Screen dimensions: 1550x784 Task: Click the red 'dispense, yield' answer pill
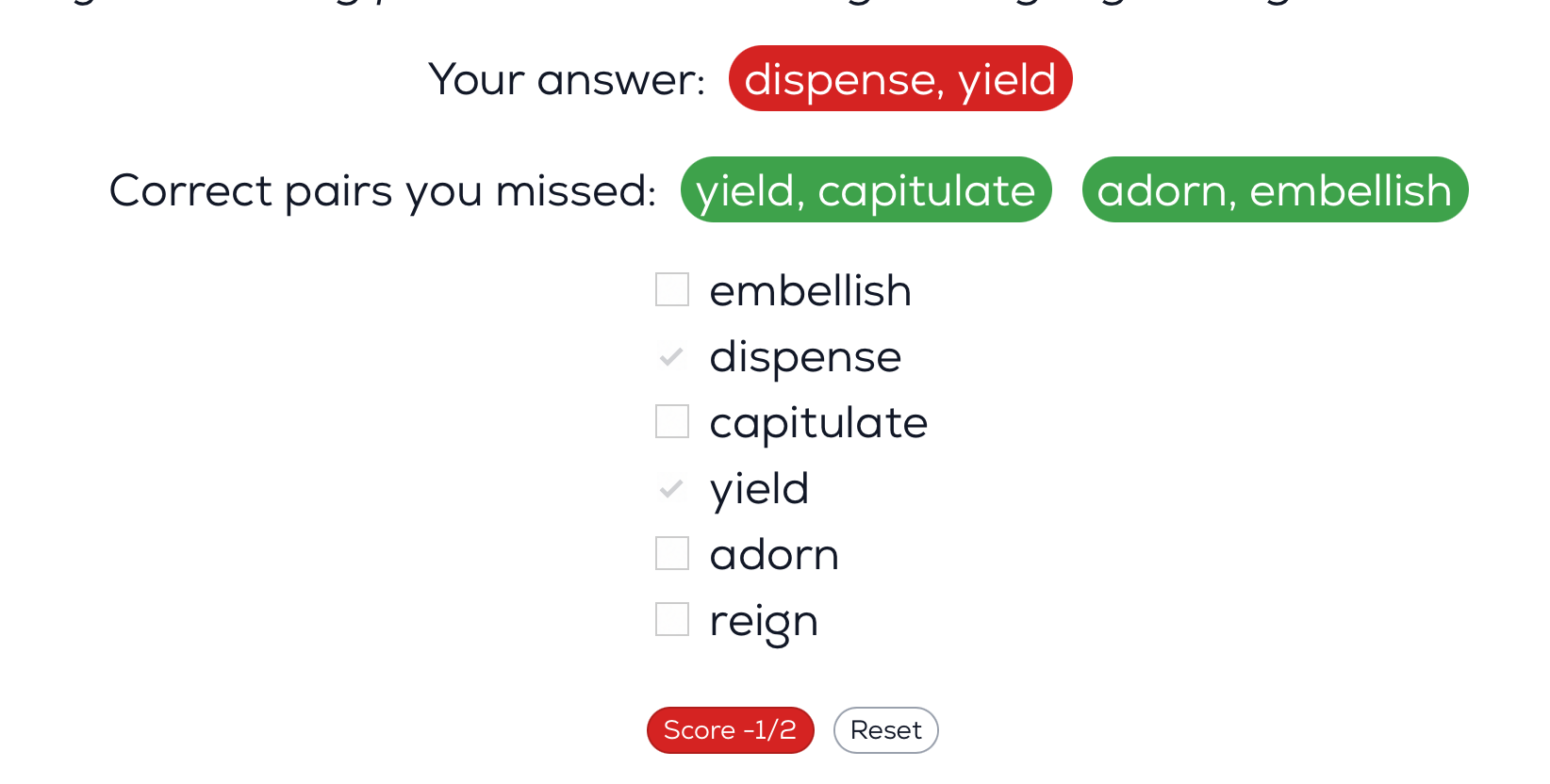click(x=899, y=79)
